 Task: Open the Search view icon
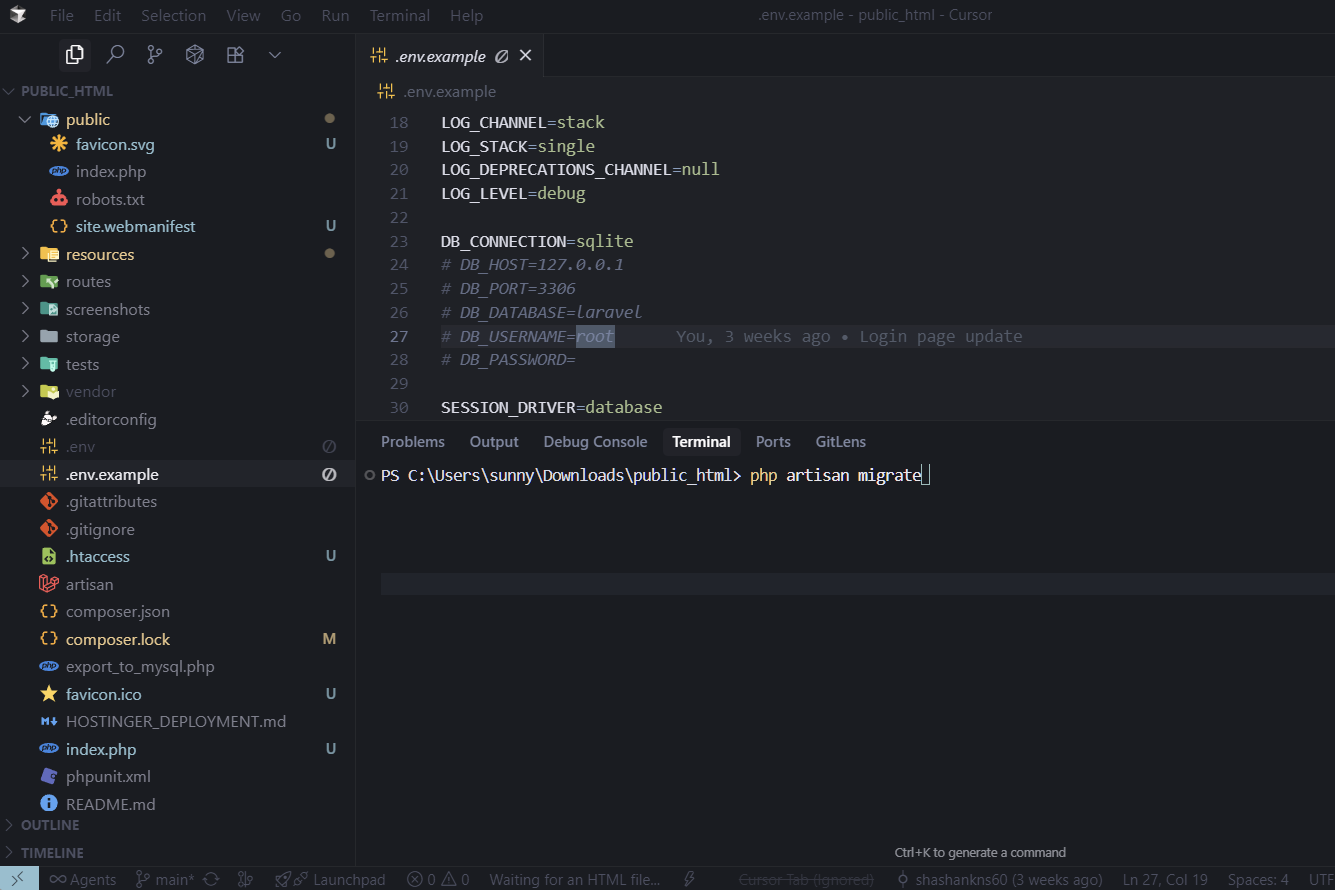click(115, 55)
